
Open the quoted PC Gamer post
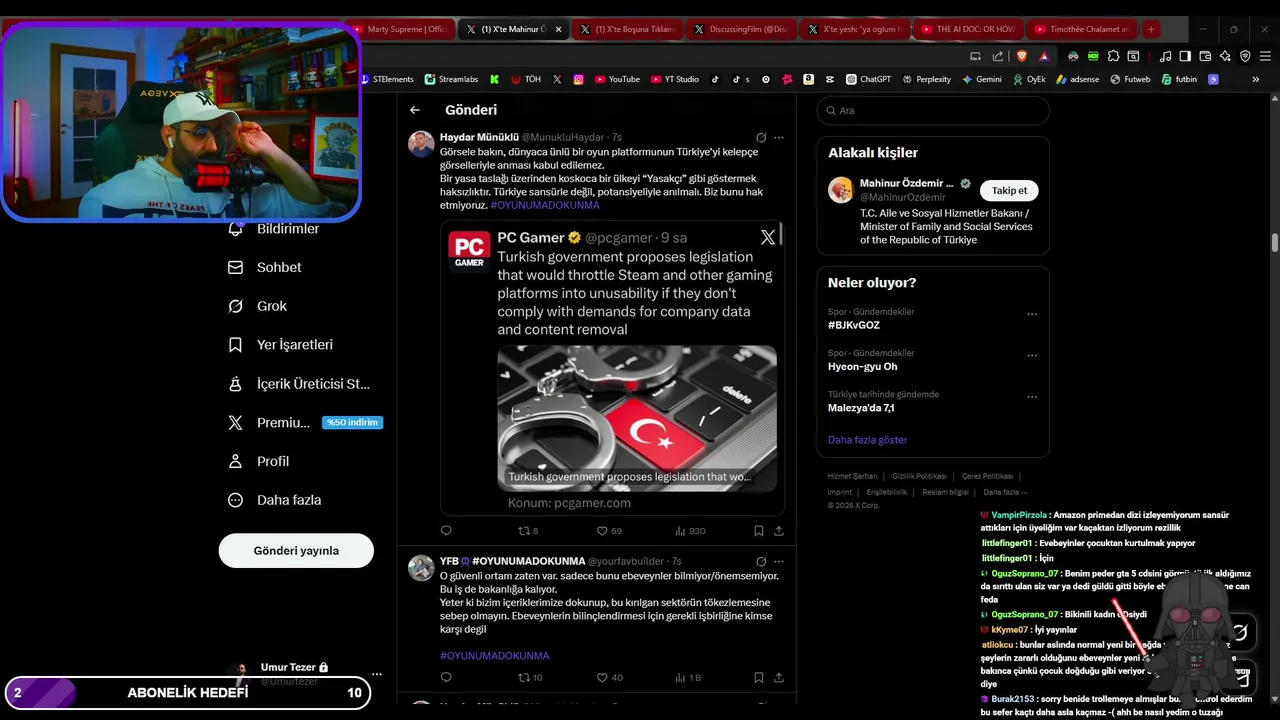(x=612, y=368)
